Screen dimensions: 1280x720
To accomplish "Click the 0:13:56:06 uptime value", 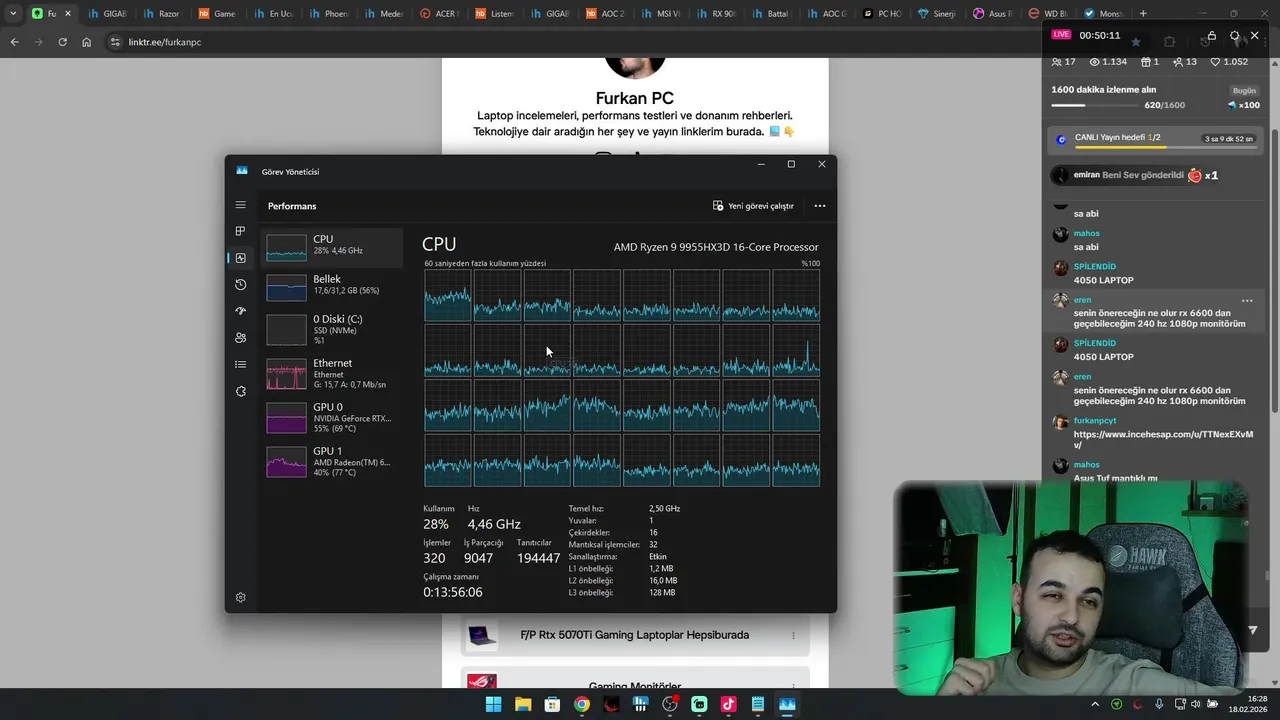I will (x=453, y=592).
